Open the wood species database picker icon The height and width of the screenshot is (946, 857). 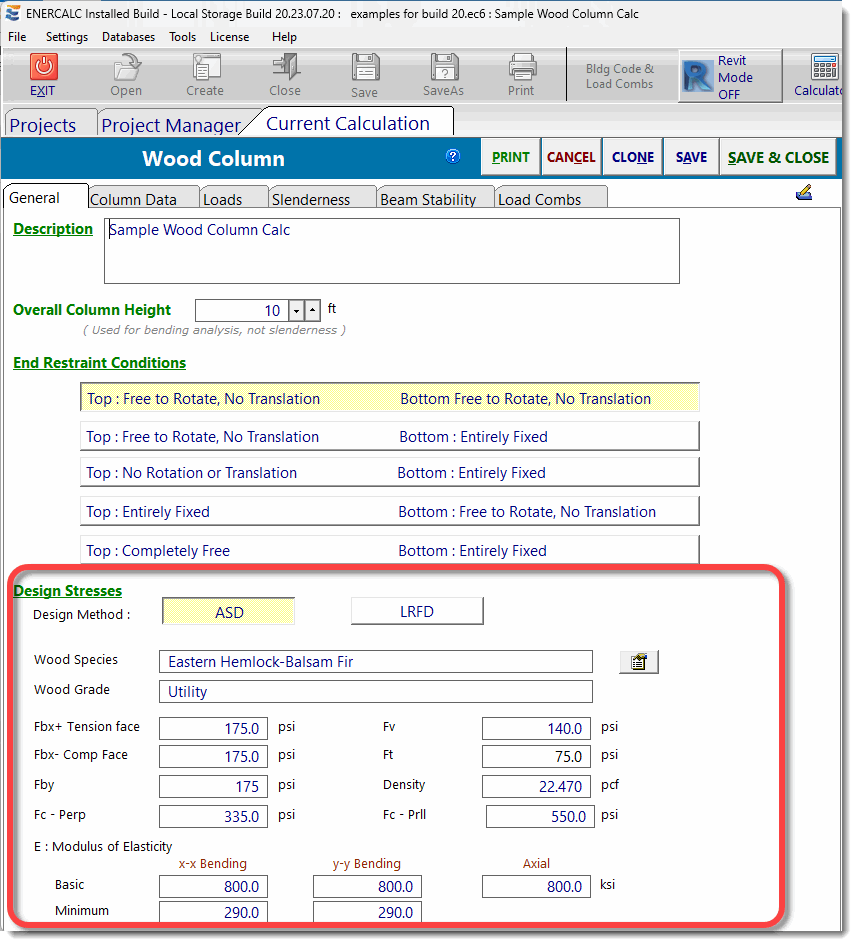click(x=638, y=661)
